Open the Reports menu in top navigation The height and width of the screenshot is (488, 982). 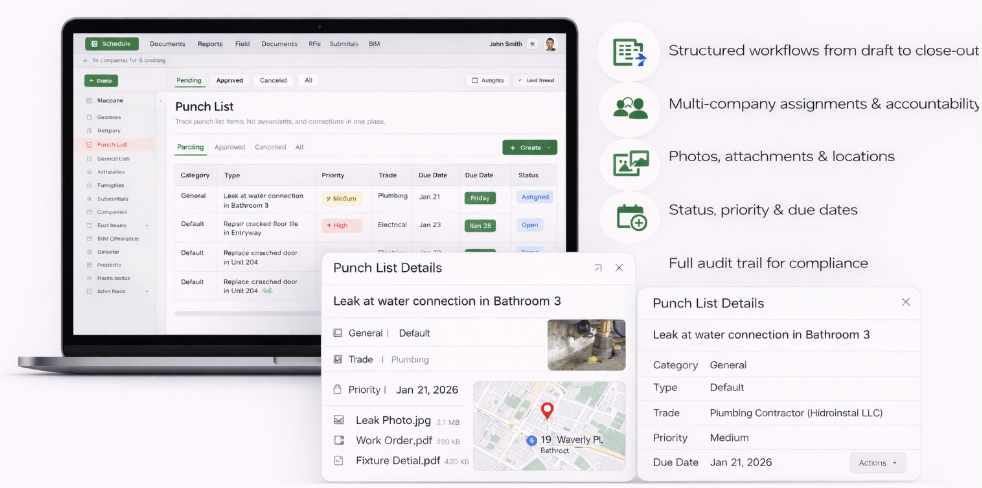[x=210, y=44]
